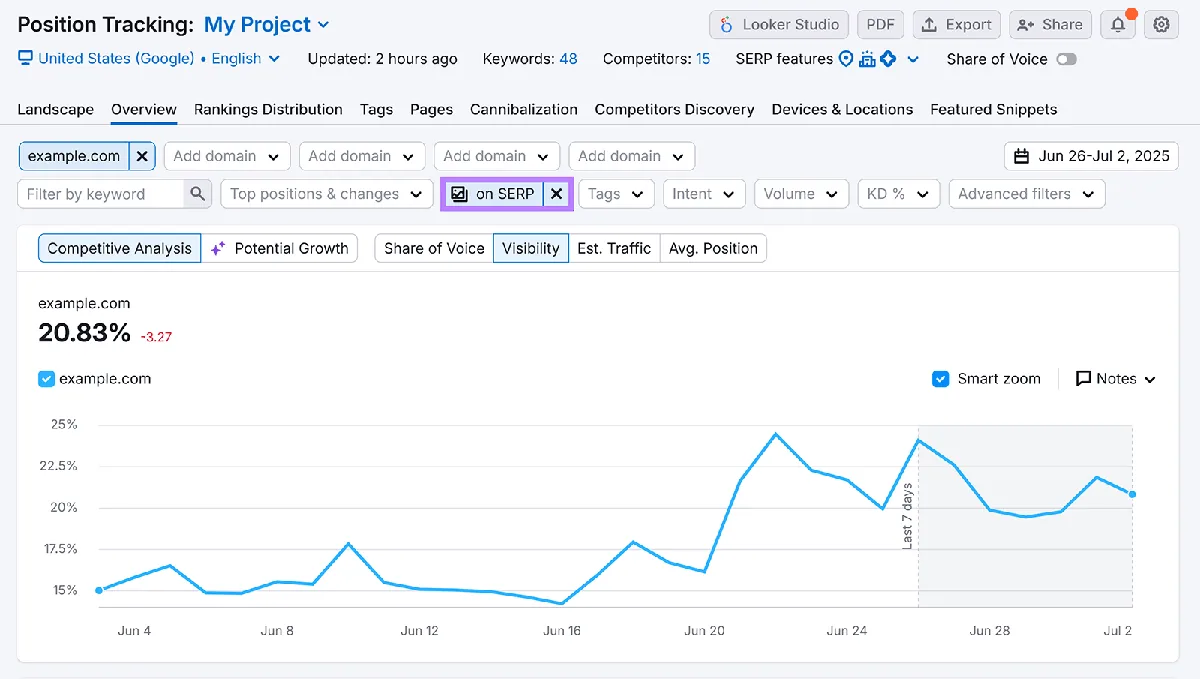This screenshot has height=679, width=1200.
Task: Open the Tags tab
Action: point(376,109)
